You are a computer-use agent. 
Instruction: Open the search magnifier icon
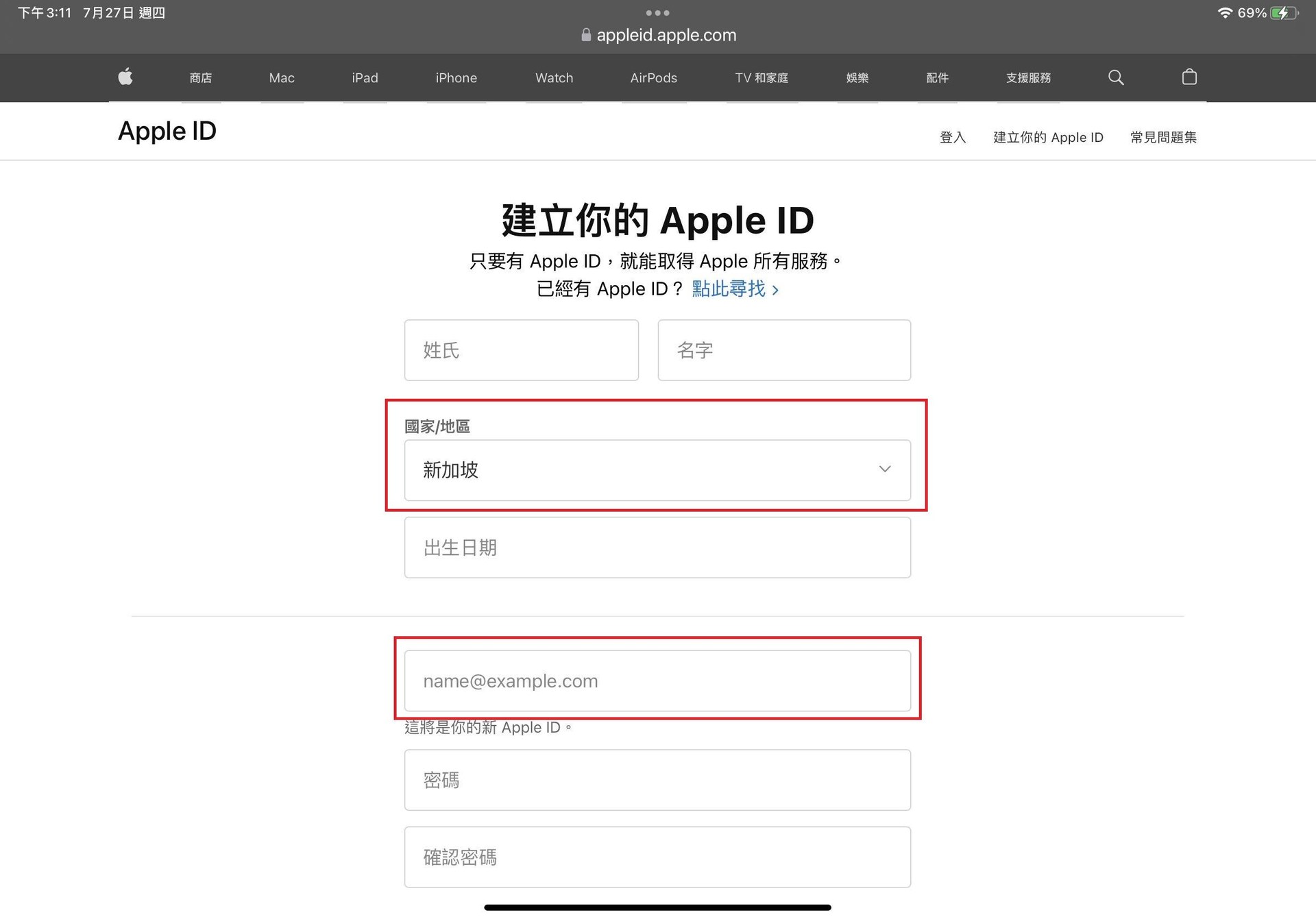coord(1116,77)
